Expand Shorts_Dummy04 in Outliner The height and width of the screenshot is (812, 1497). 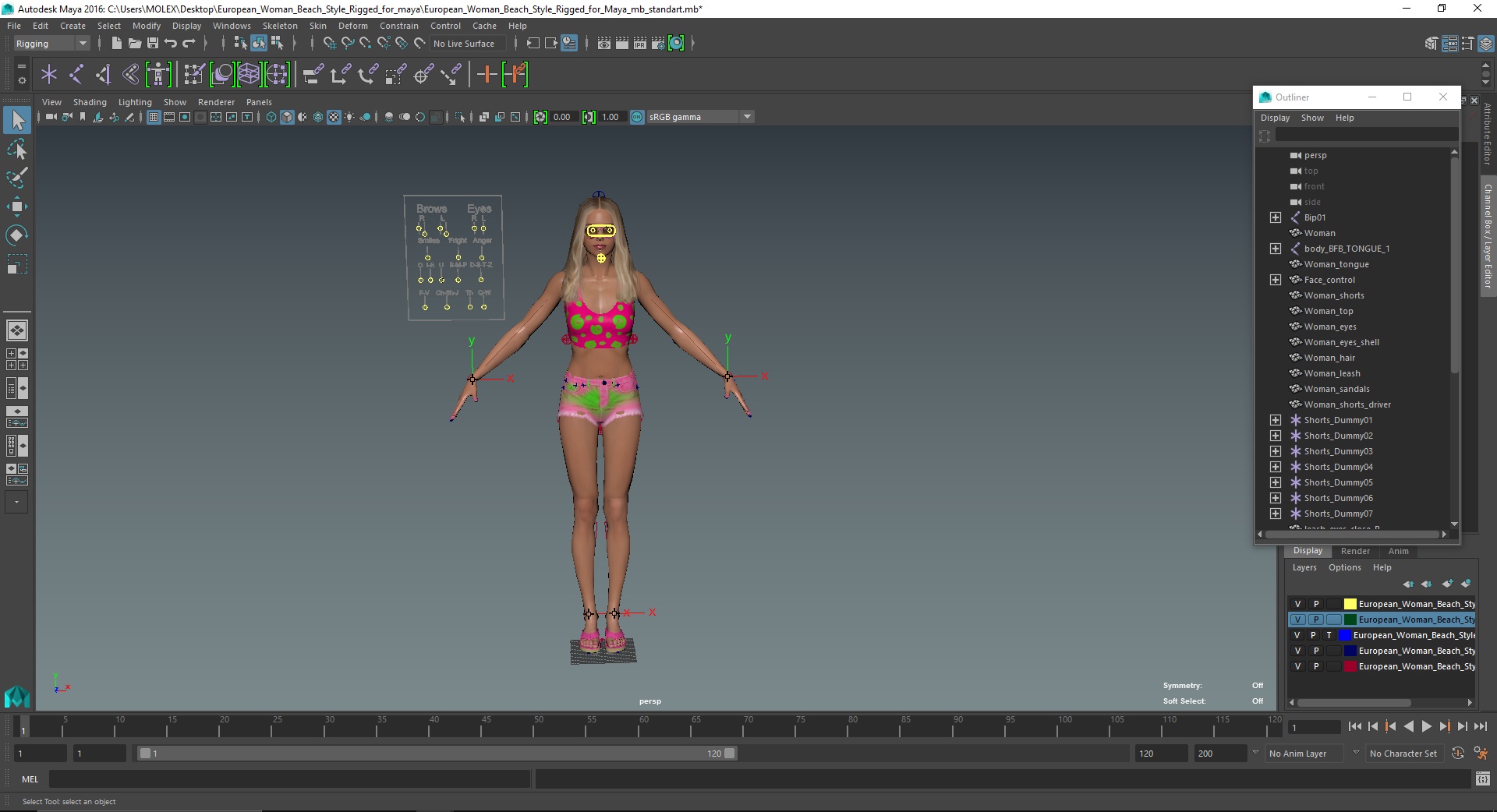tap(1276, 467)
